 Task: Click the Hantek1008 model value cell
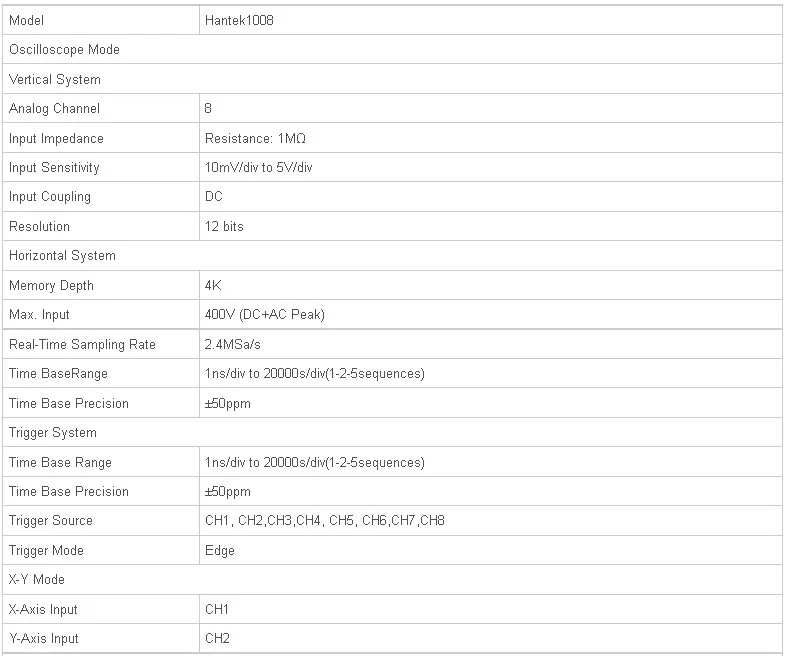coord(490,21)
